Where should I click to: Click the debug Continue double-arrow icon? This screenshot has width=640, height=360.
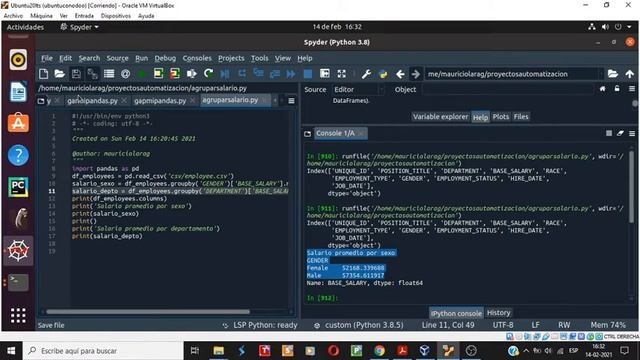point(291,74)
